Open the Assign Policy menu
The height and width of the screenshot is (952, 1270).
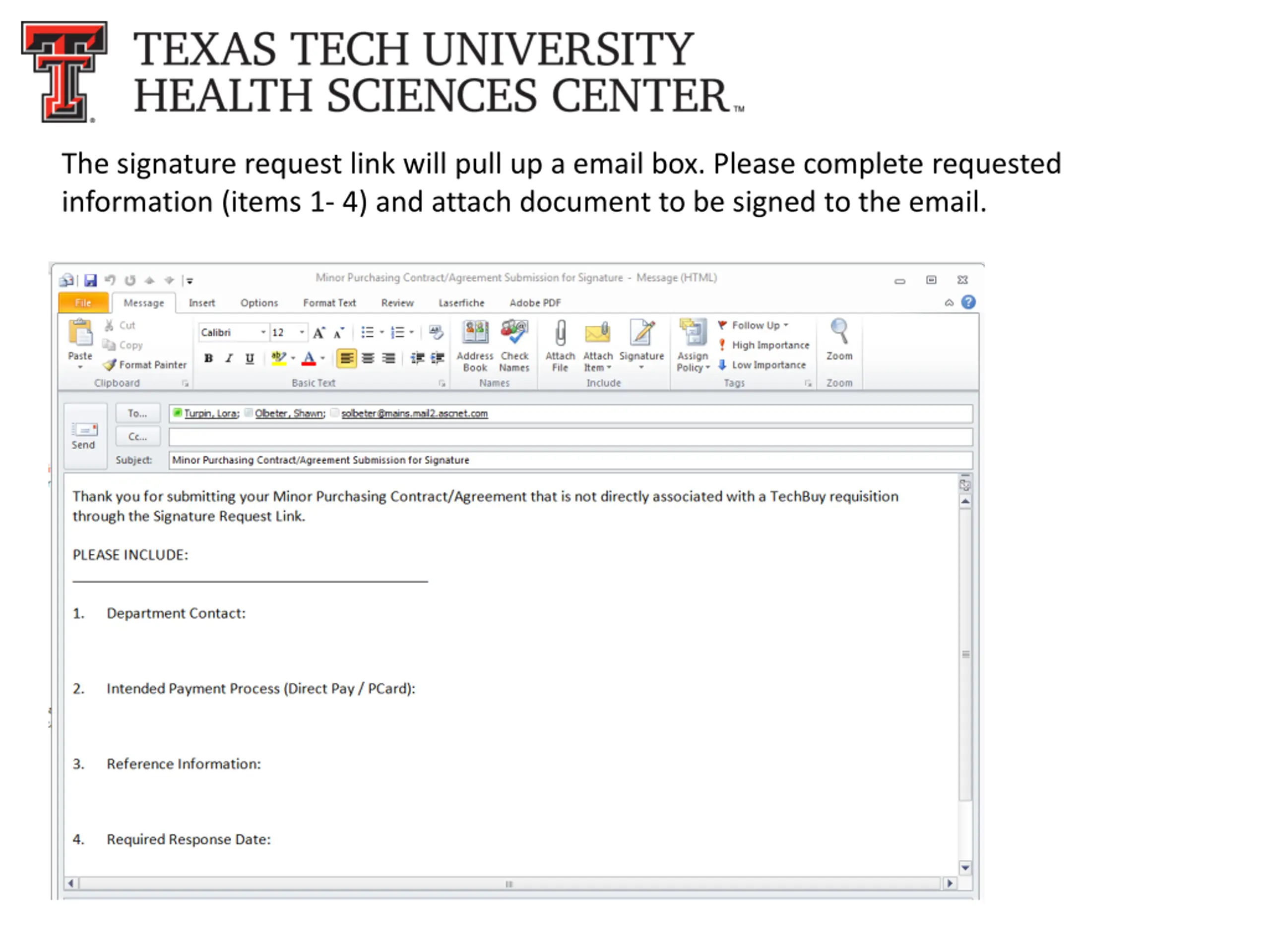693,347
